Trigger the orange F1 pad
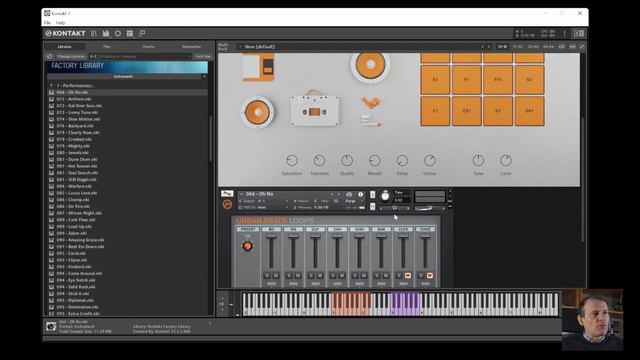 pyautogui.click(x=467, y=80)
